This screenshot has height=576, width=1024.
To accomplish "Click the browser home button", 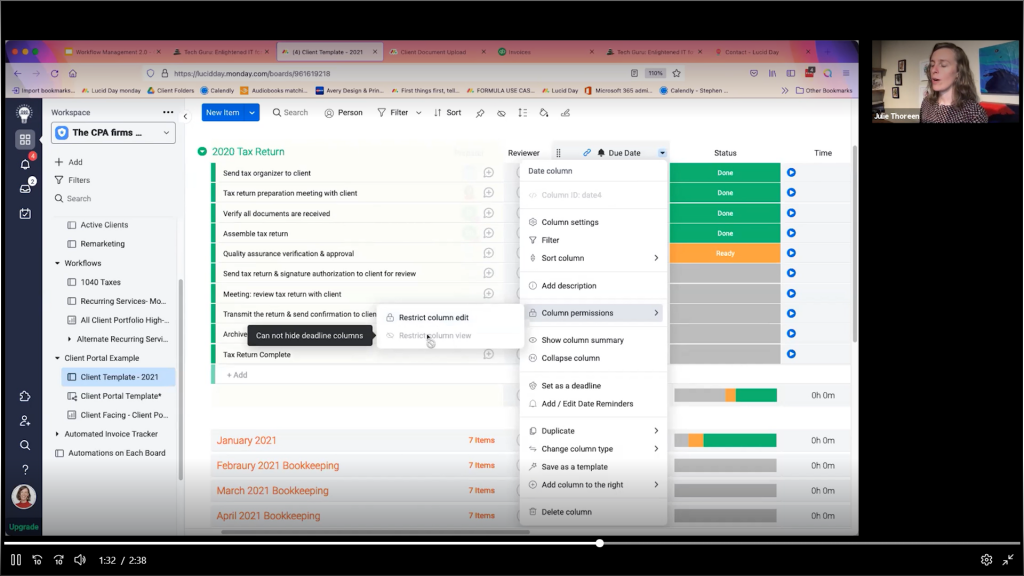I will pos(73,73).
